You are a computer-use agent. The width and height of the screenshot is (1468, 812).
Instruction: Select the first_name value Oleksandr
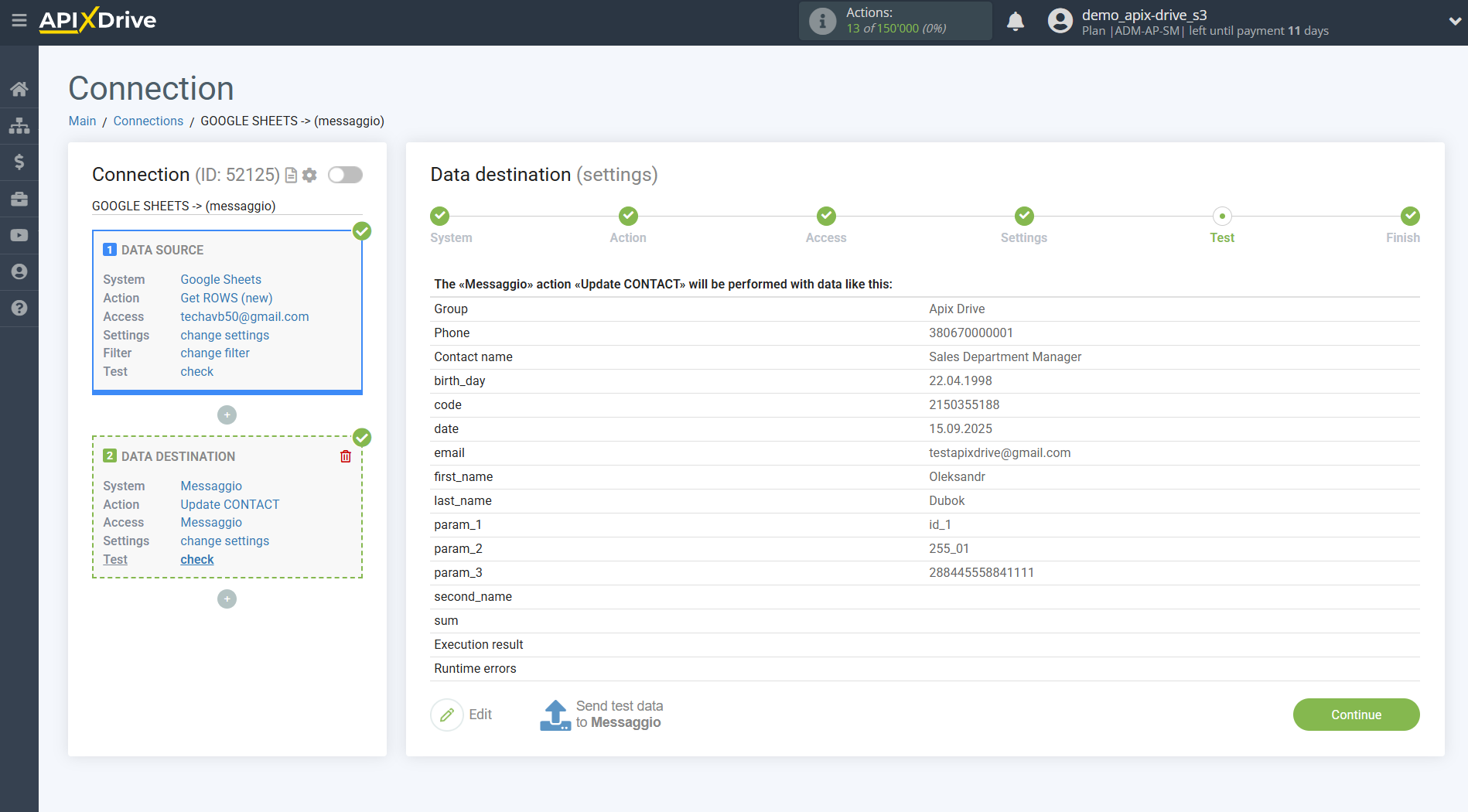957,476
